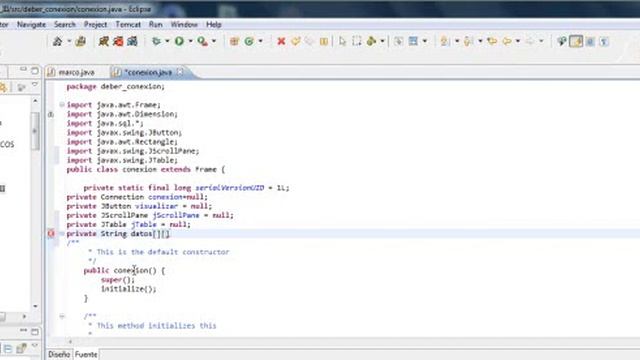Collapse the 'This method initializes' comment fold

click(x=62, y=316)
